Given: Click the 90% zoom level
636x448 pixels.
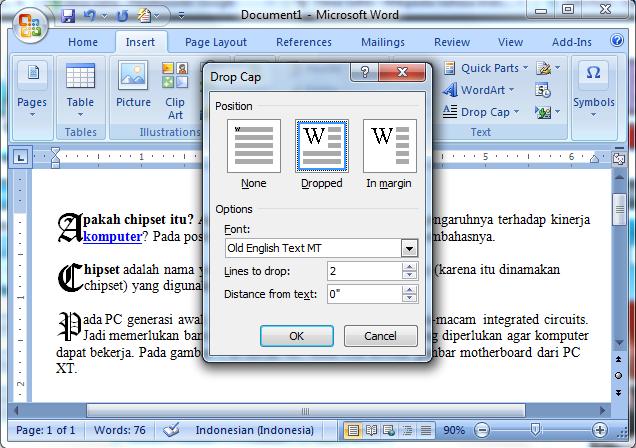Looking at the screenshot, I should pos(454,430).
